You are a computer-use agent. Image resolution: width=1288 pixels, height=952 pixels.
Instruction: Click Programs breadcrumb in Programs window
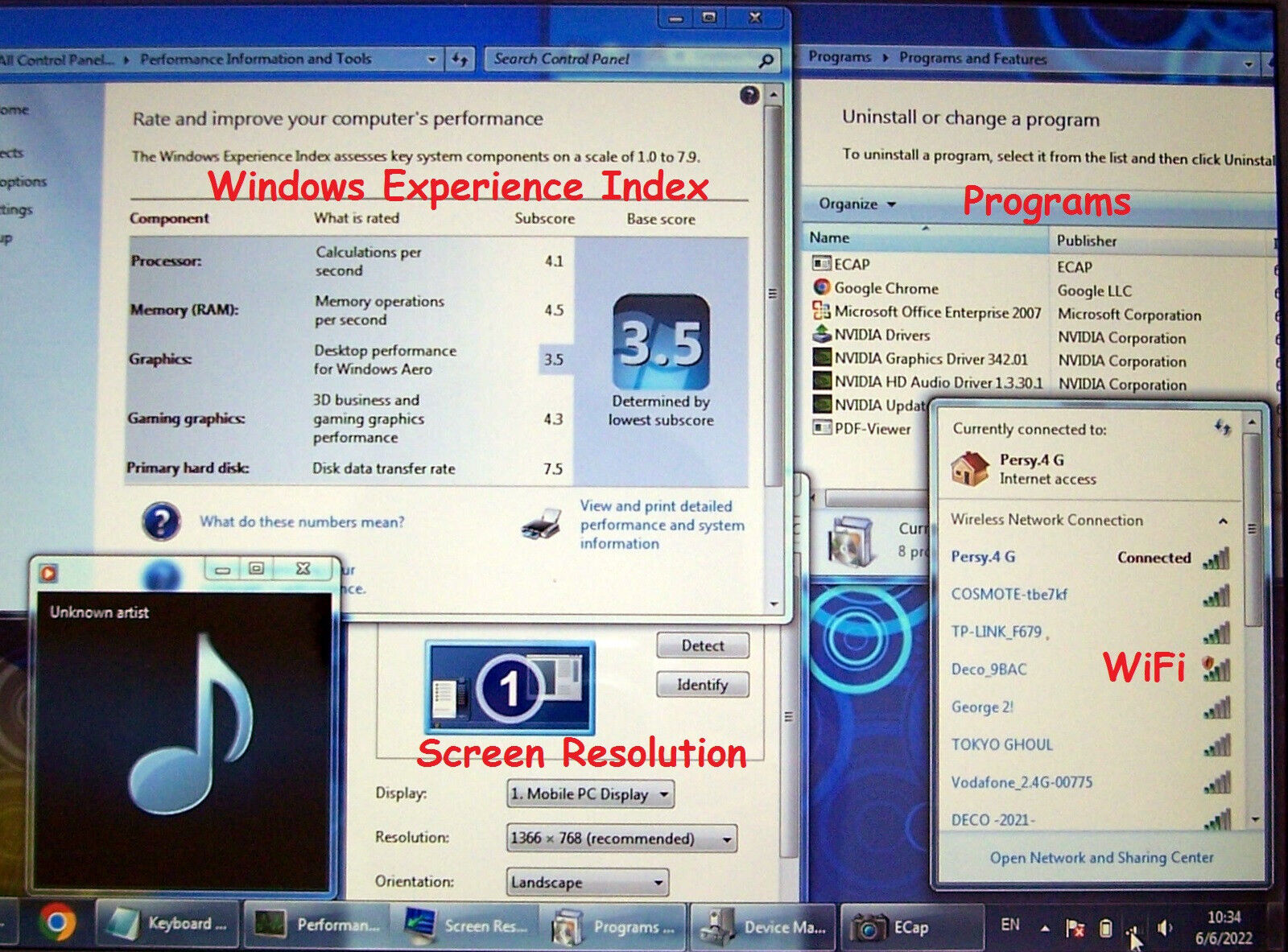tap(840, 57)
